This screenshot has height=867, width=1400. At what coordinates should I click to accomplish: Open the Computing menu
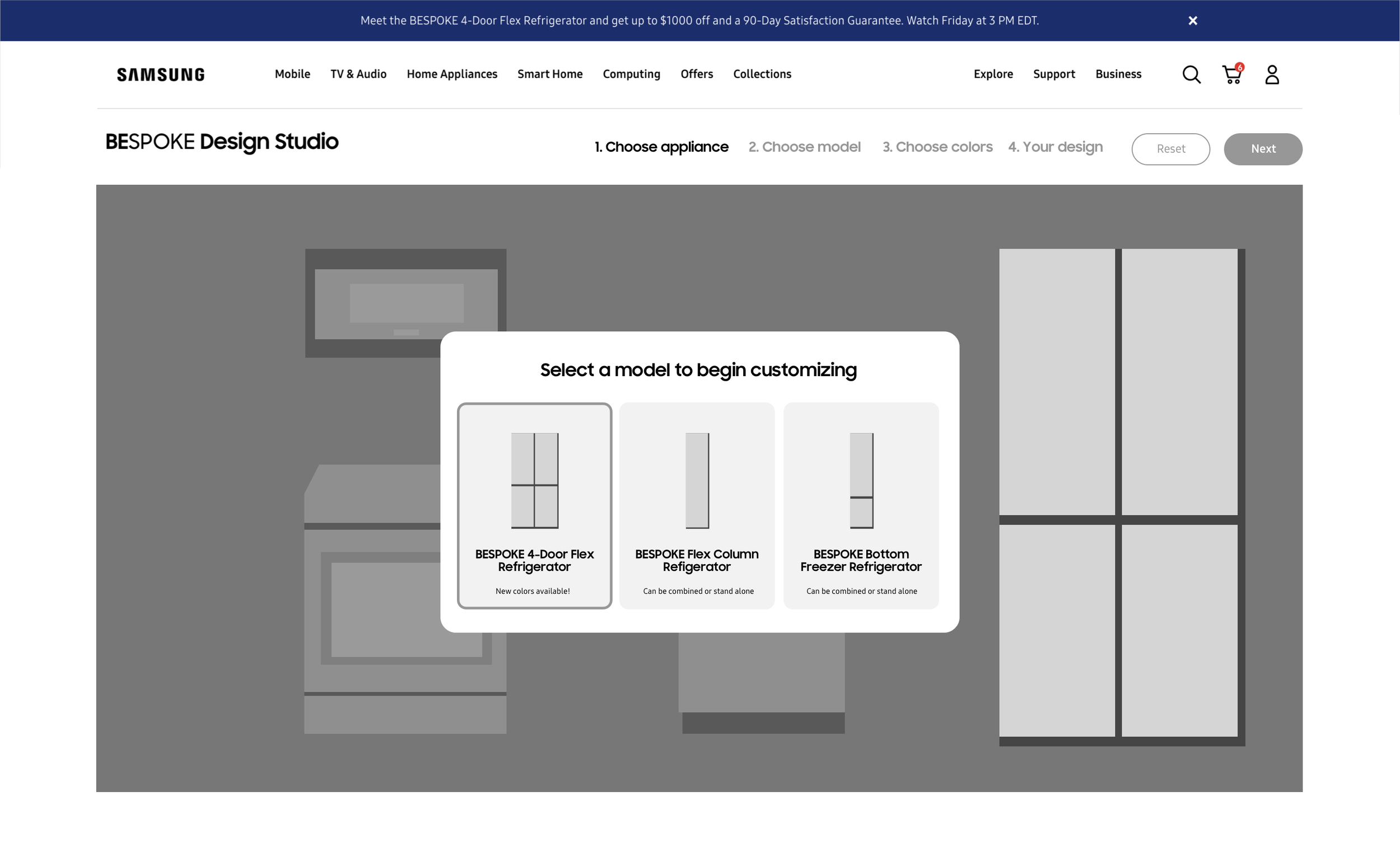coord(631,74)
